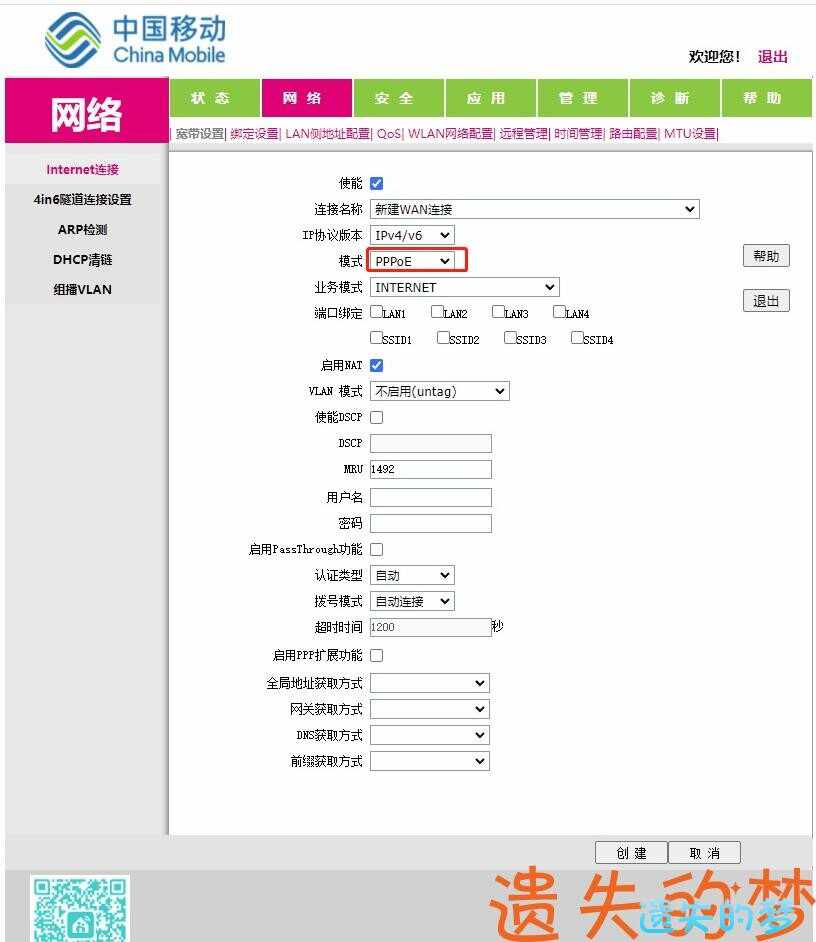Open the IP协议版本 dropdown

pyautogui.click(x=412, y=235)
